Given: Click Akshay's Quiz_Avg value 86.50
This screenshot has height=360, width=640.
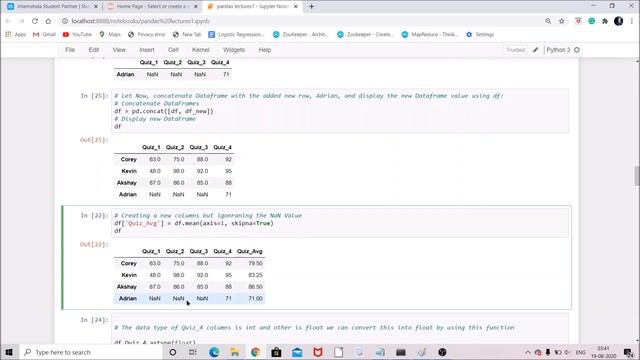Looking at the screenshot, I should [256, 287].
